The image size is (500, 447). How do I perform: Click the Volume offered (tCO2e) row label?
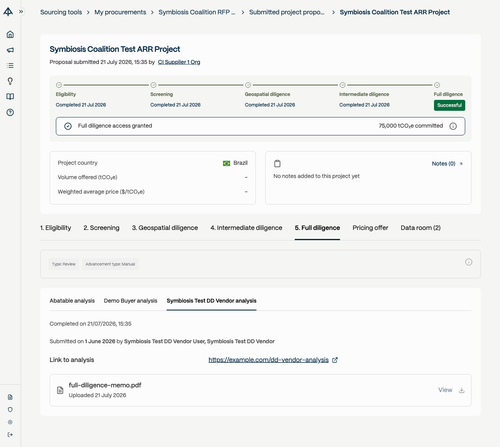tap(87, 177)
